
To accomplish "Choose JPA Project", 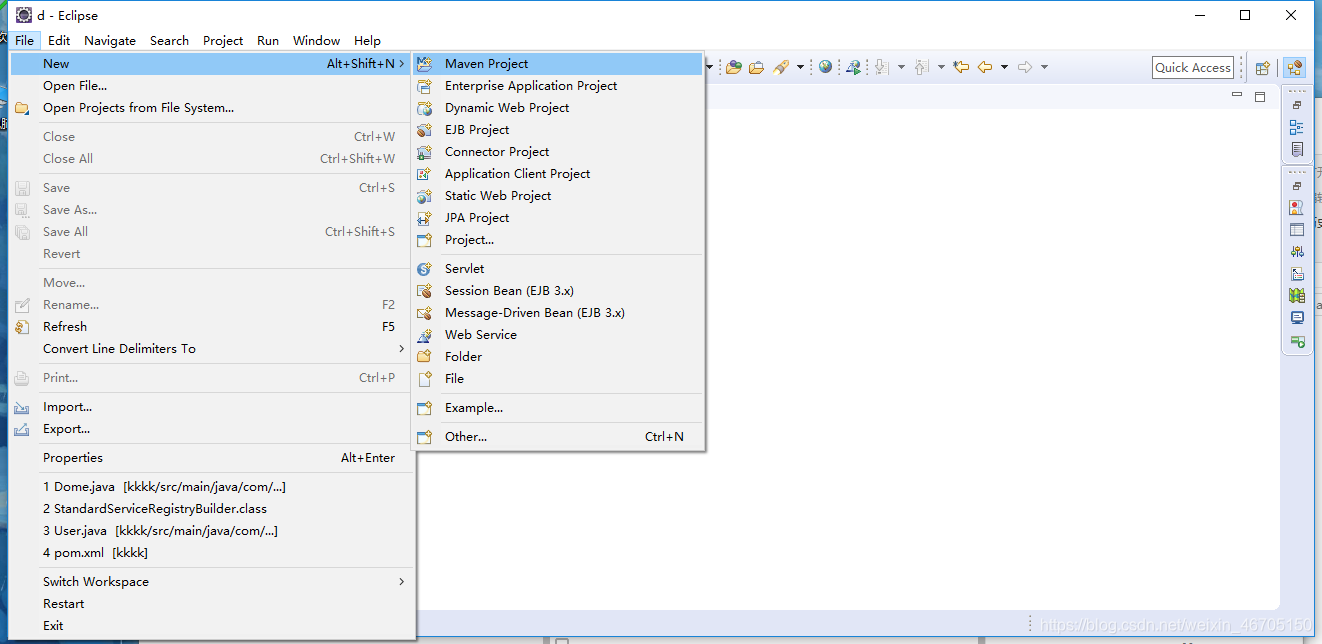I will pyautogui.click(x=558, y=218).
